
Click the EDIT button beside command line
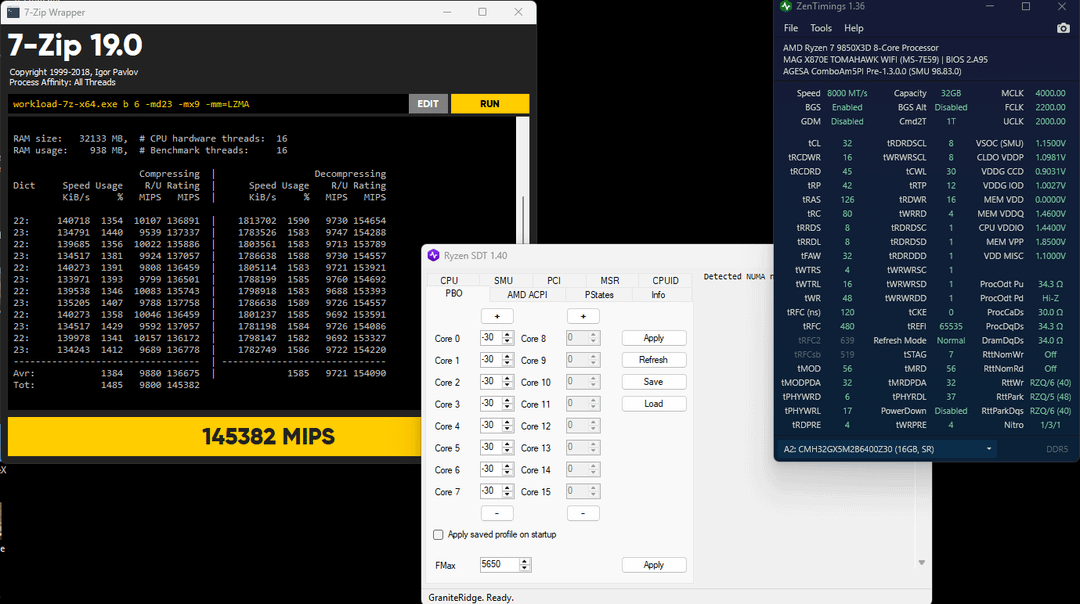point(428,104)
